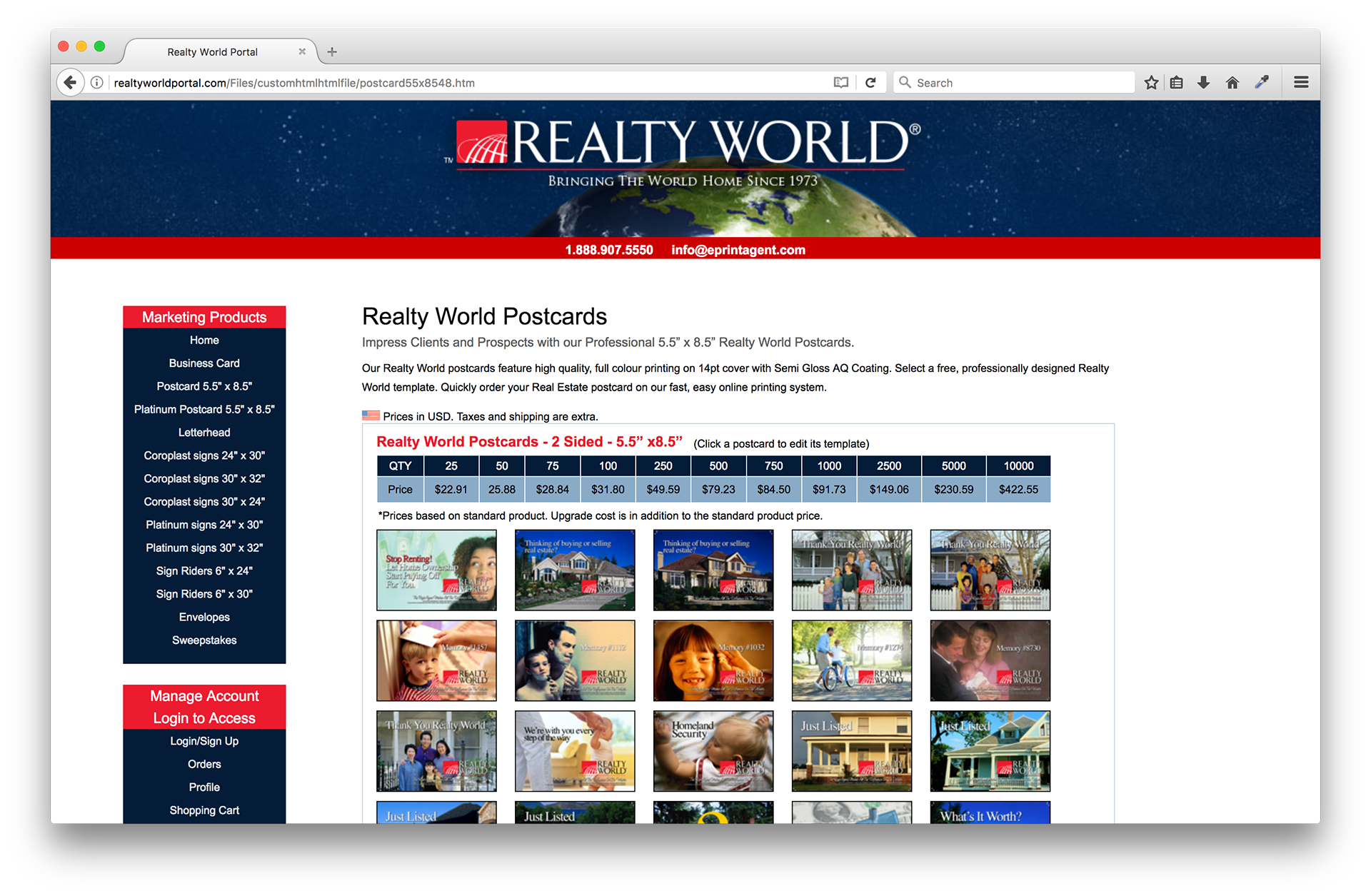Screen dimensions: 1371x896
Task: Bookmark this page with the star icon
Action: click(1151, 83)
